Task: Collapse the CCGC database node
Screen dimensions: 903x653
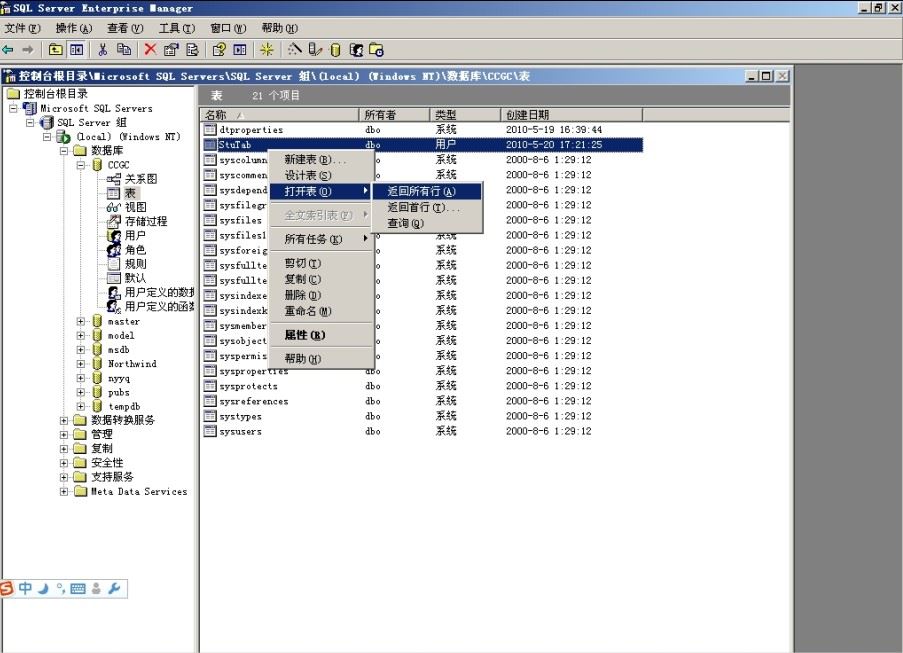Action: (81, 165)
